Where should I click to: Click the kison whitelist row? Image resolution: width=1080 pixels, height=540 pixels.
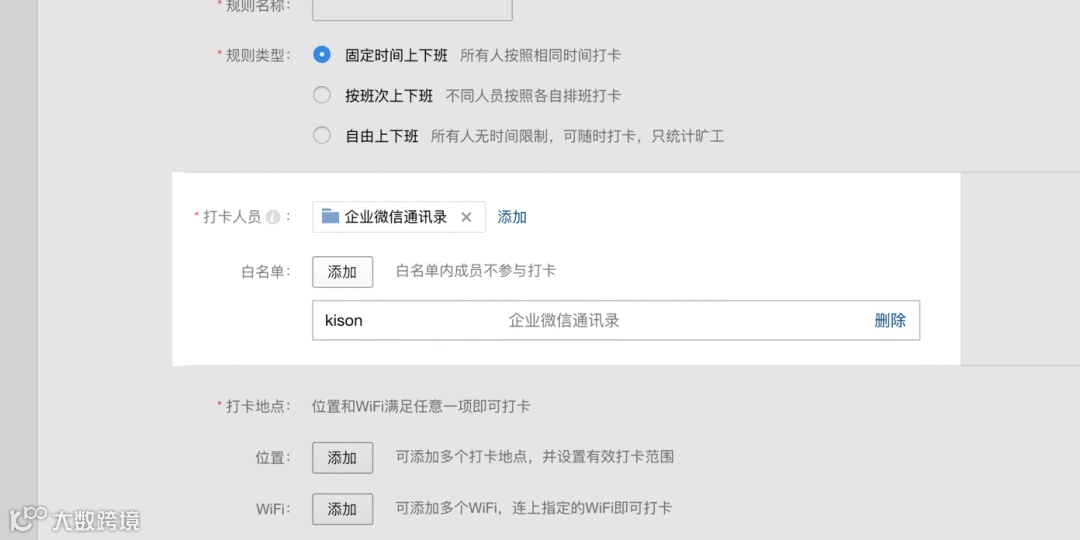tap(616, 320)
